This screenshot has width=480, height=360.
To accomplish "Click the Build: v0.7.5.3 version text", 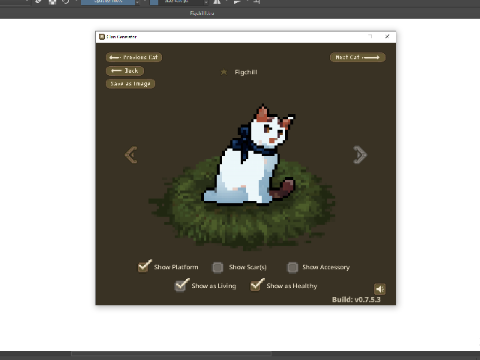I will 356,299.
